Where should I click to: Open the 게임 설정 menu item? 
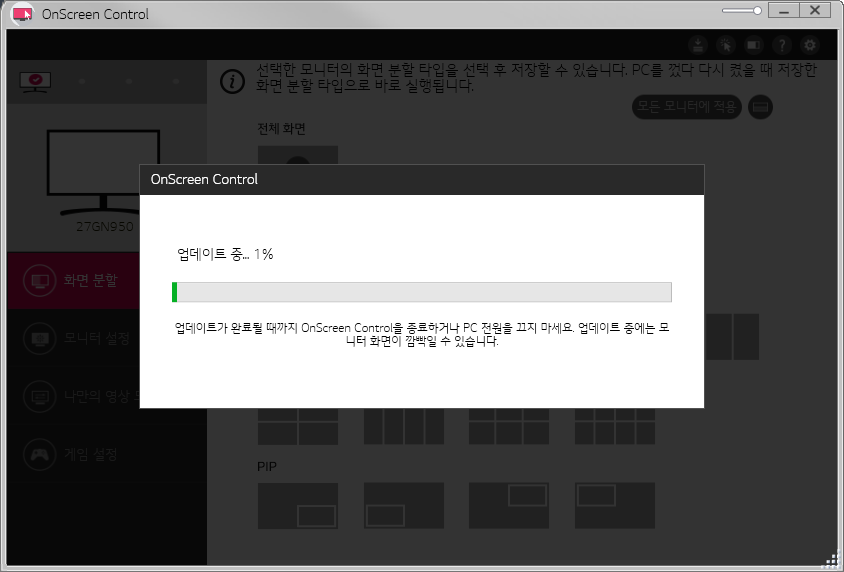click(x=107, y=455)
